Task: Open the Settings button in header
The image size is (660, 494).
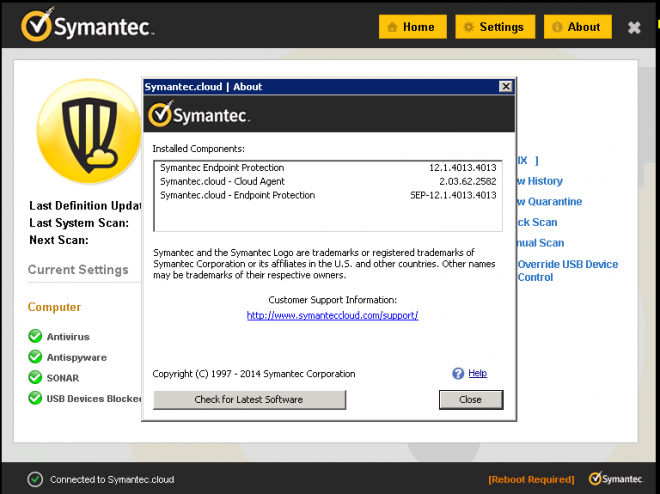Action: pyautogui.click(x=495, y=27)
